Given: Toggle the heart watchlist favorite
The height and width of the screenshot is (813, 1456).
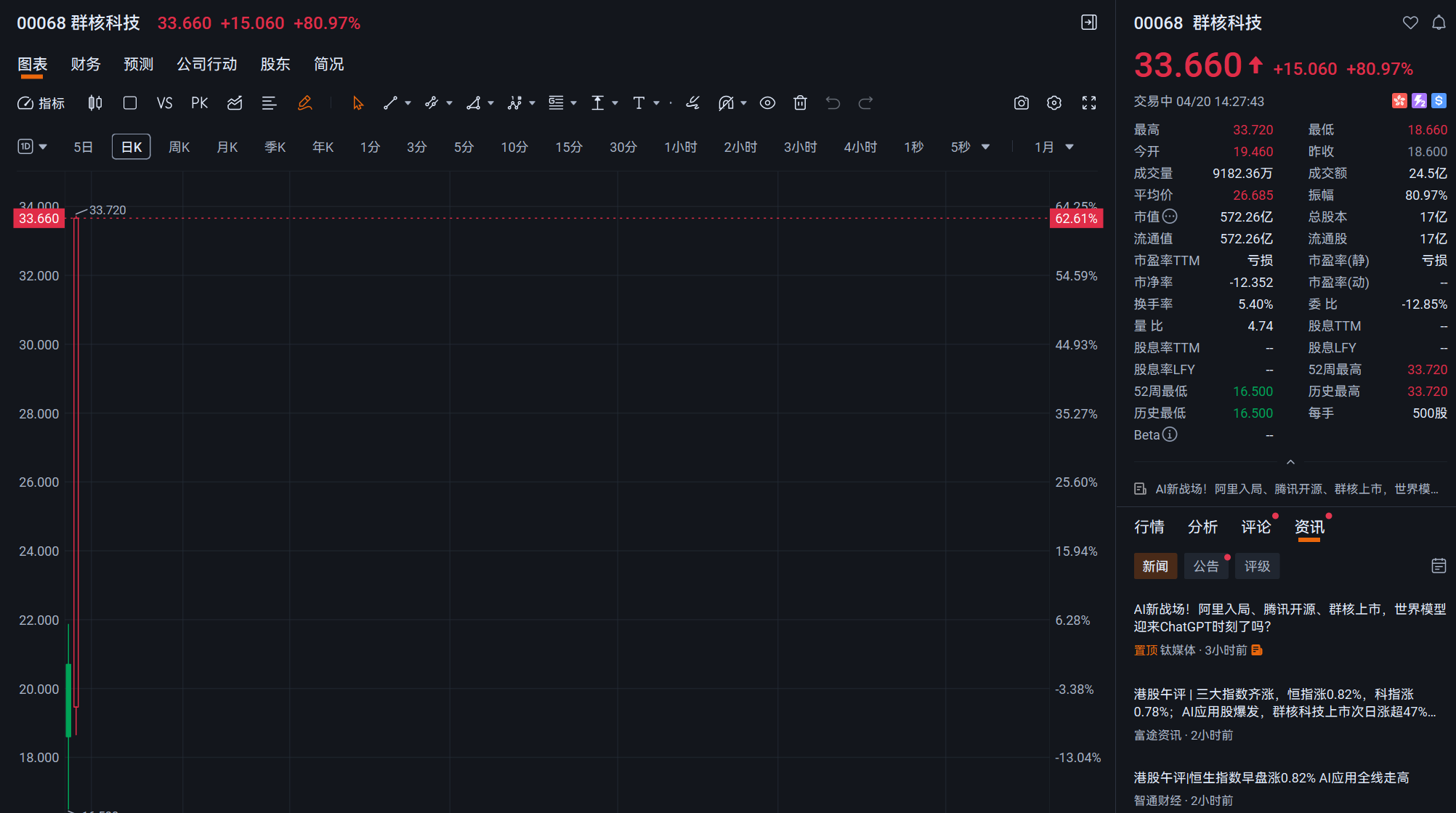Looking at the screenshot, I should click(1410, 23).
